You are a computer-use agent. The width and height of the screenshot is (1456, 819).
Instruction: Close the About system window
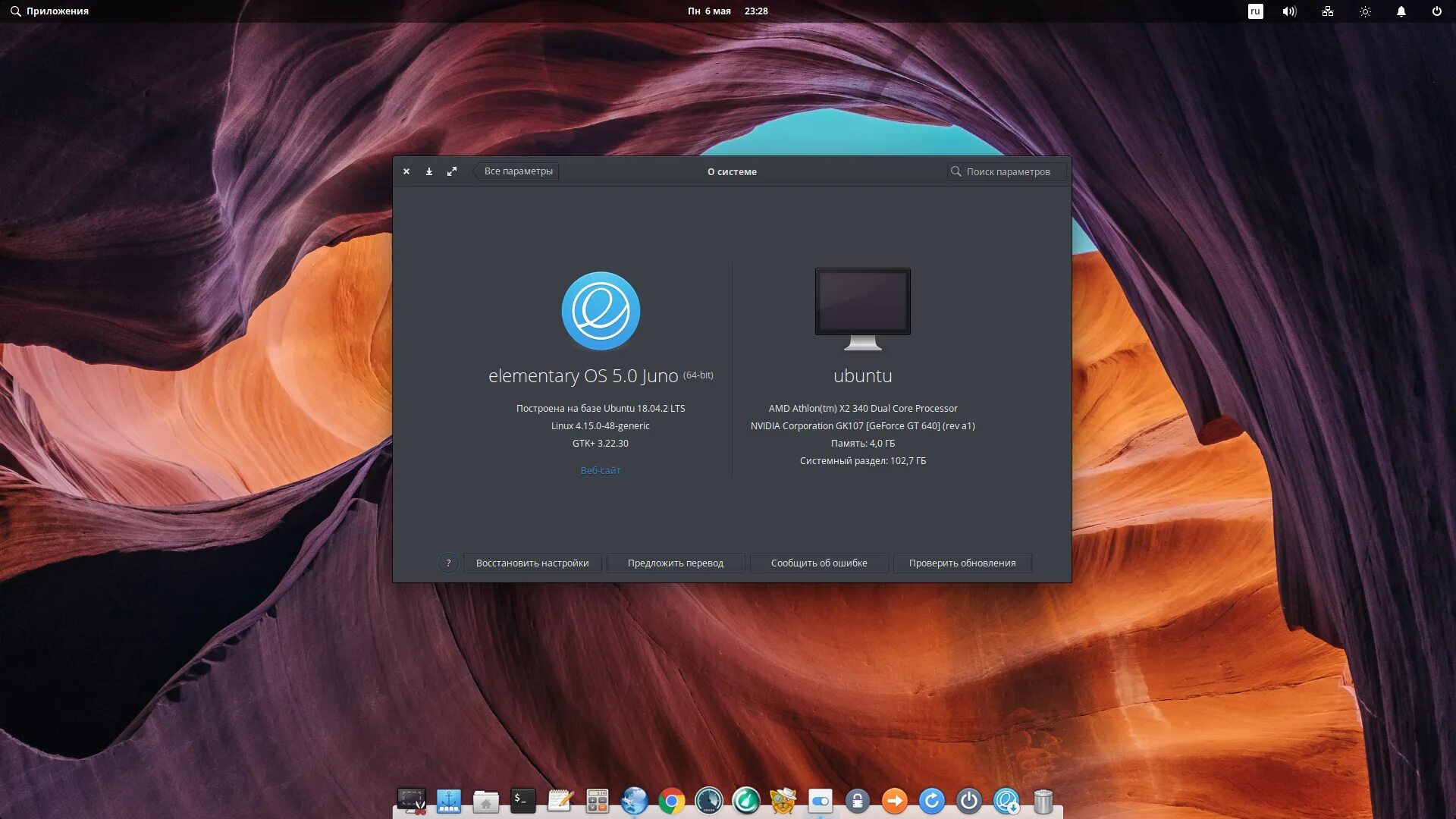click(406, 171)
